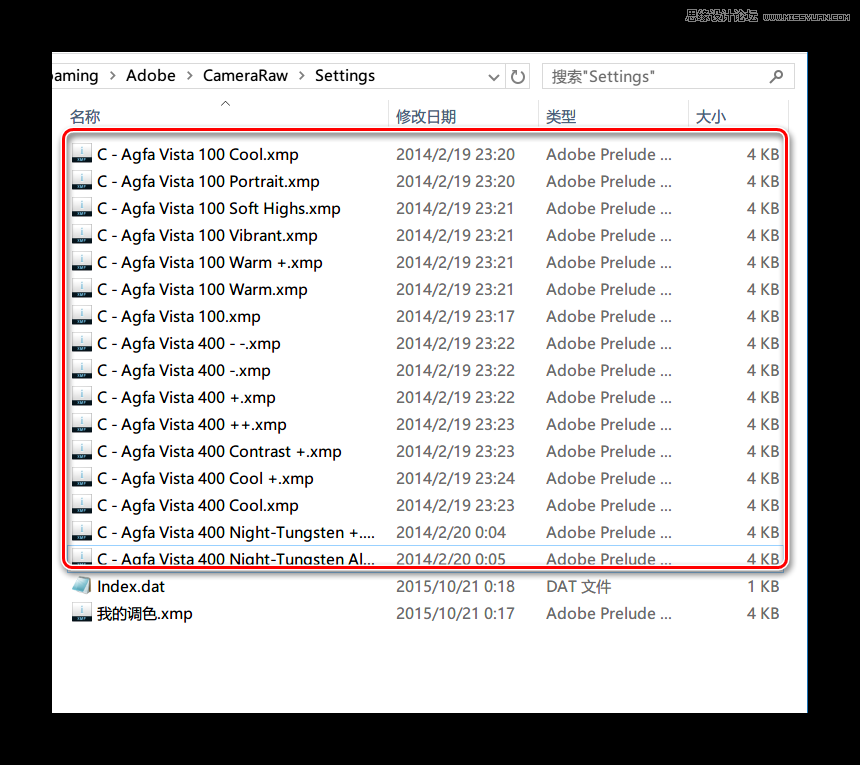
Task: Select file C - Agfa Vista 100 Soft Highs.xmp
Action: point(219,208)
